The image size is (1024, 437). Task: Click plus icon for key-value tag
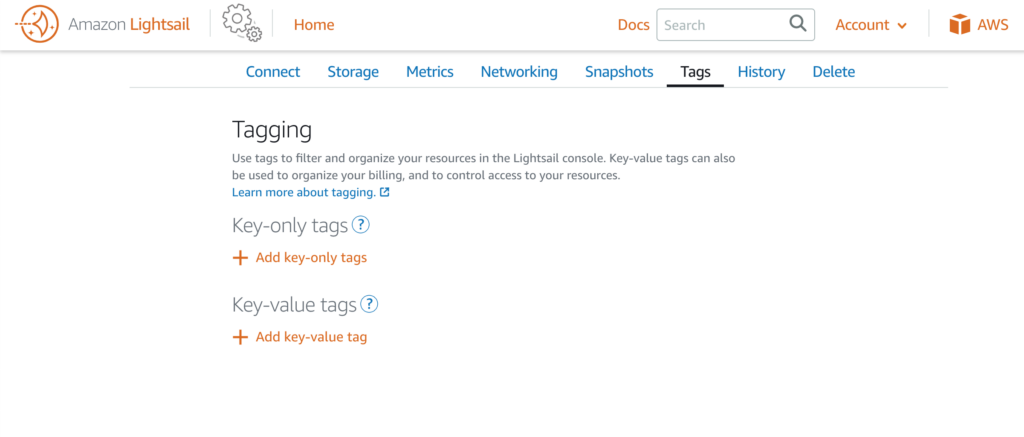240,337
